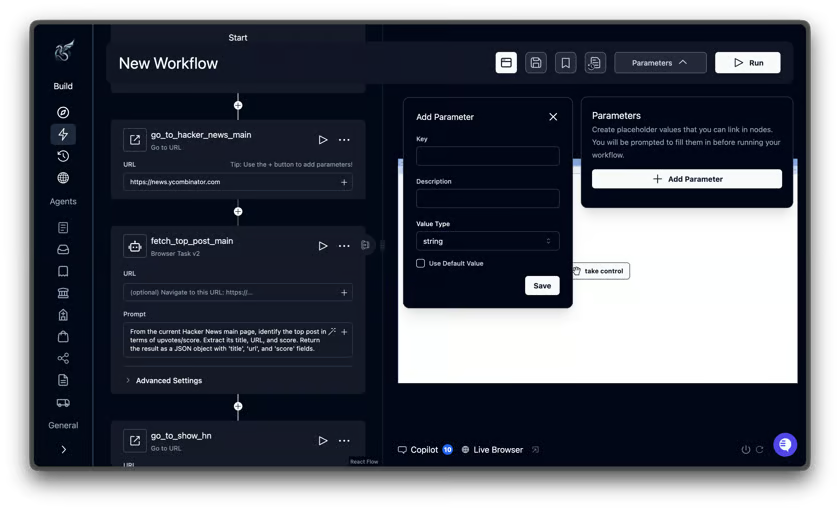Screen dimensions: 840x510
Task: Click the New Workflow title
Action: pos(168,63)
